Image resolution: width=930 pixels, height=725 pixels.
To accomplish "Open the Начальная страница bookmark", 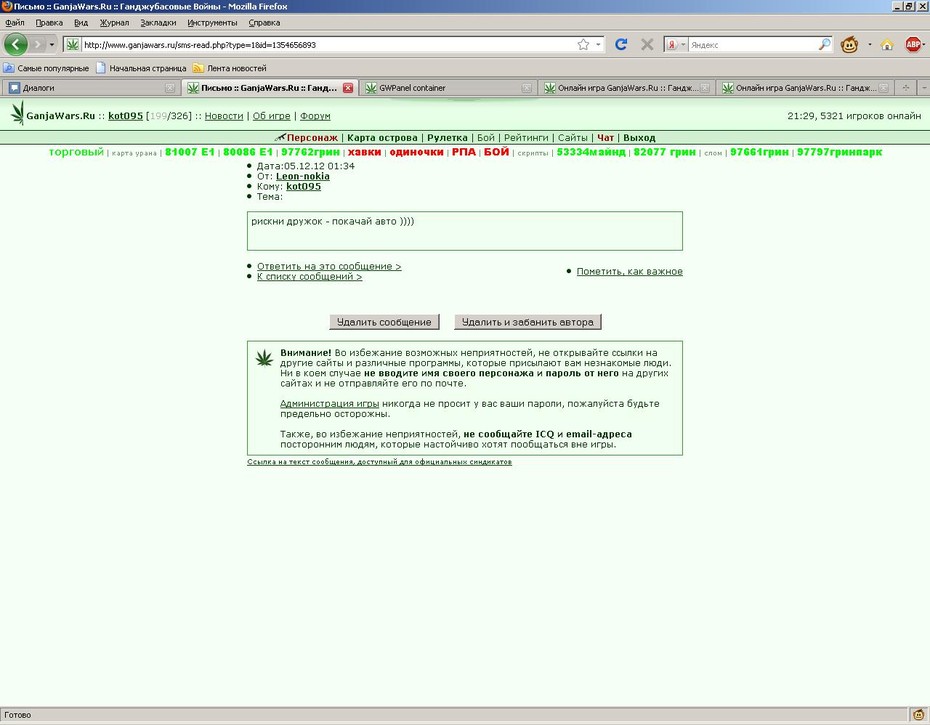I will coord(141,68).
